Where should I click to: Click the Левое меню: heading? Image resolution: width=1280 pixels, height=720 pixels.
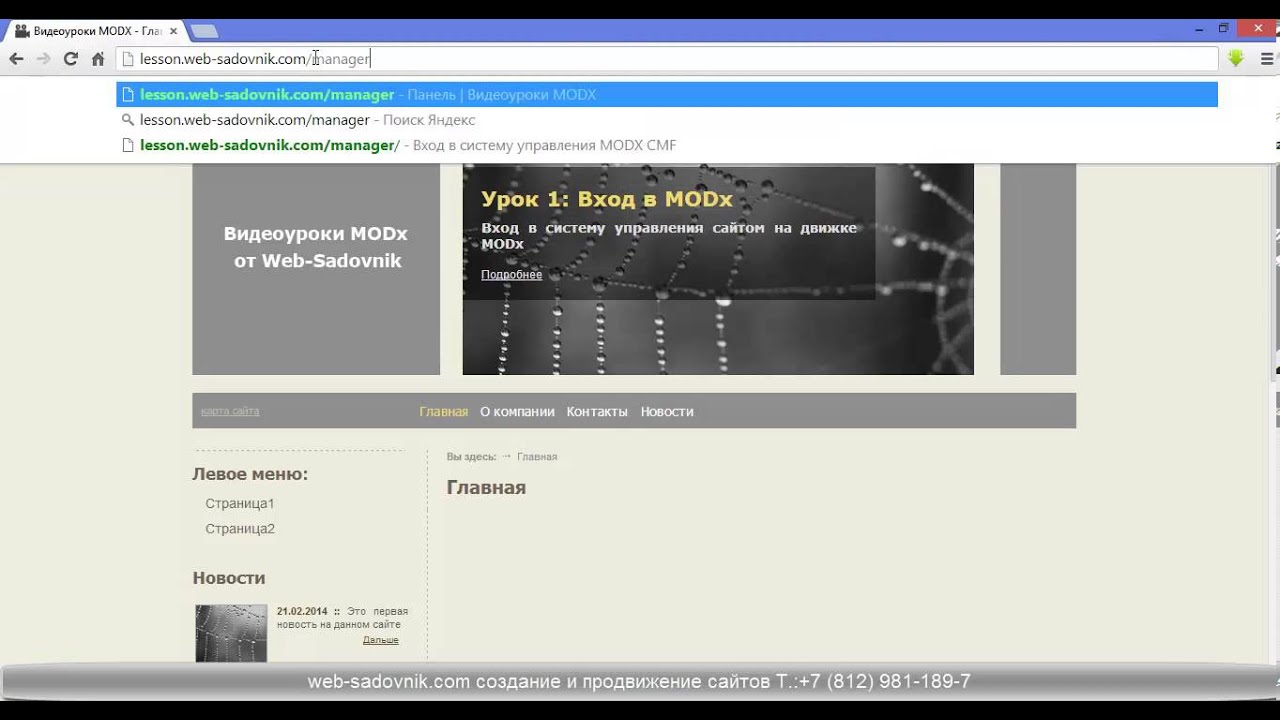click(x=250, y=474)
